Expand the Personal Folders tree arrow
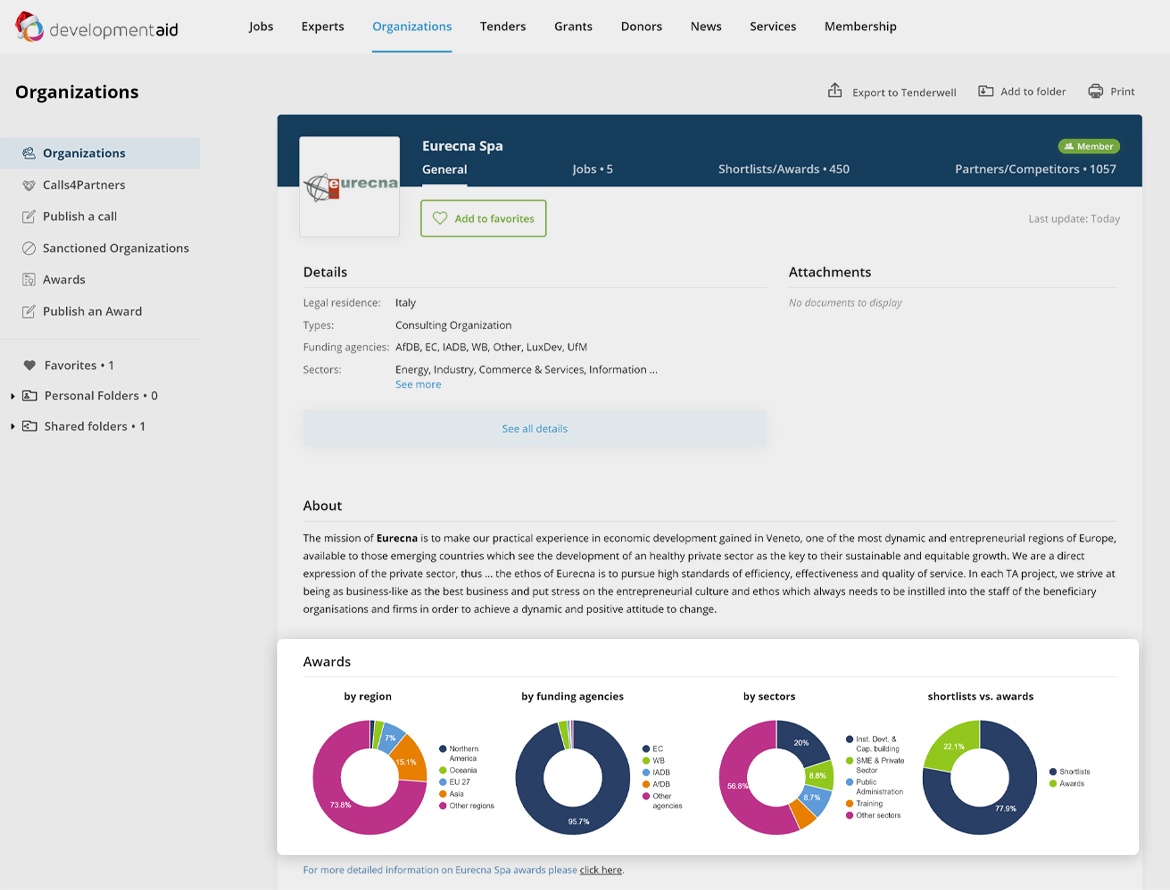 12,396
